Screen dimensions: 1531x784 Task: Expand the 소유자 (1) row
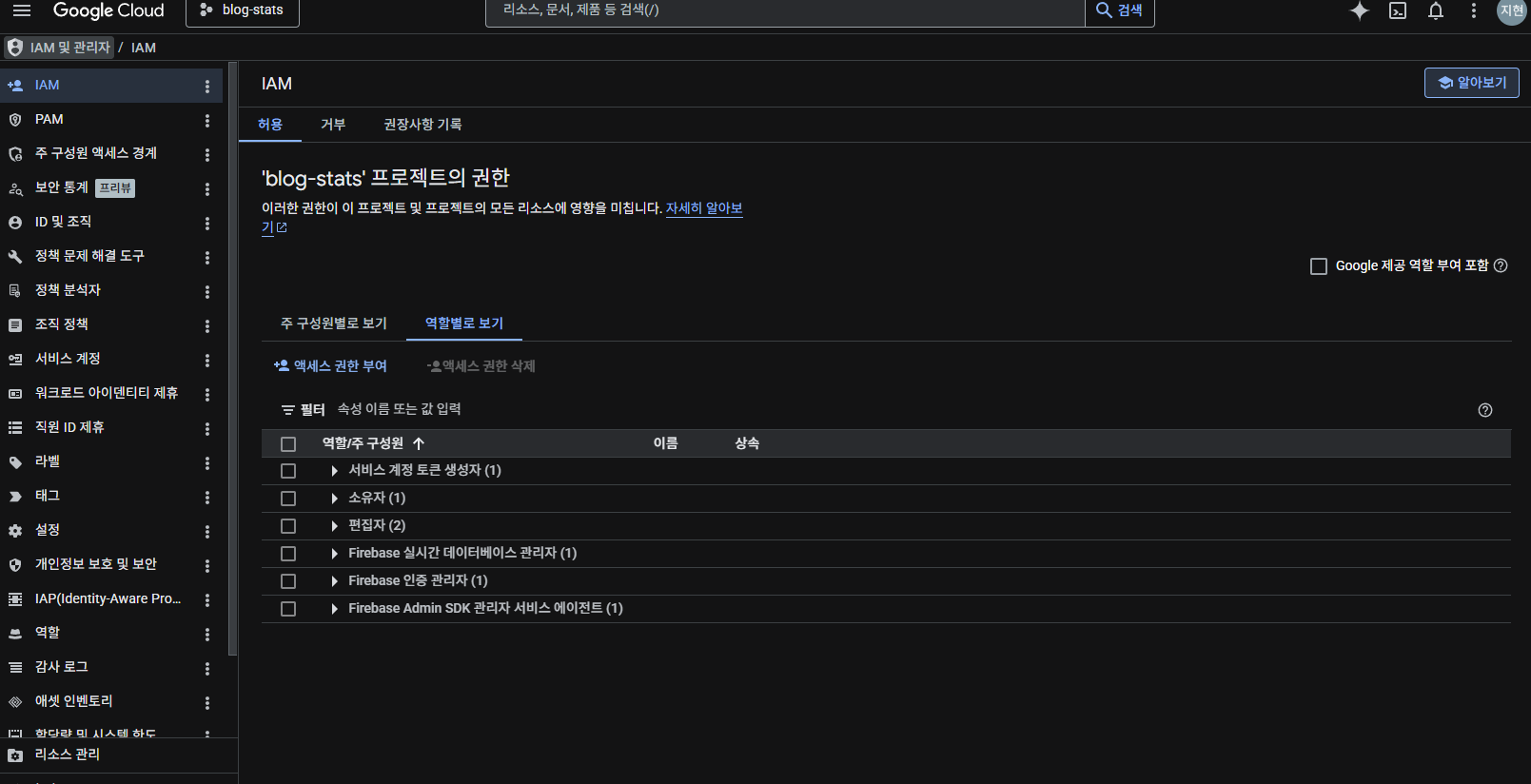pyautogui.click(x=334, y=499)
